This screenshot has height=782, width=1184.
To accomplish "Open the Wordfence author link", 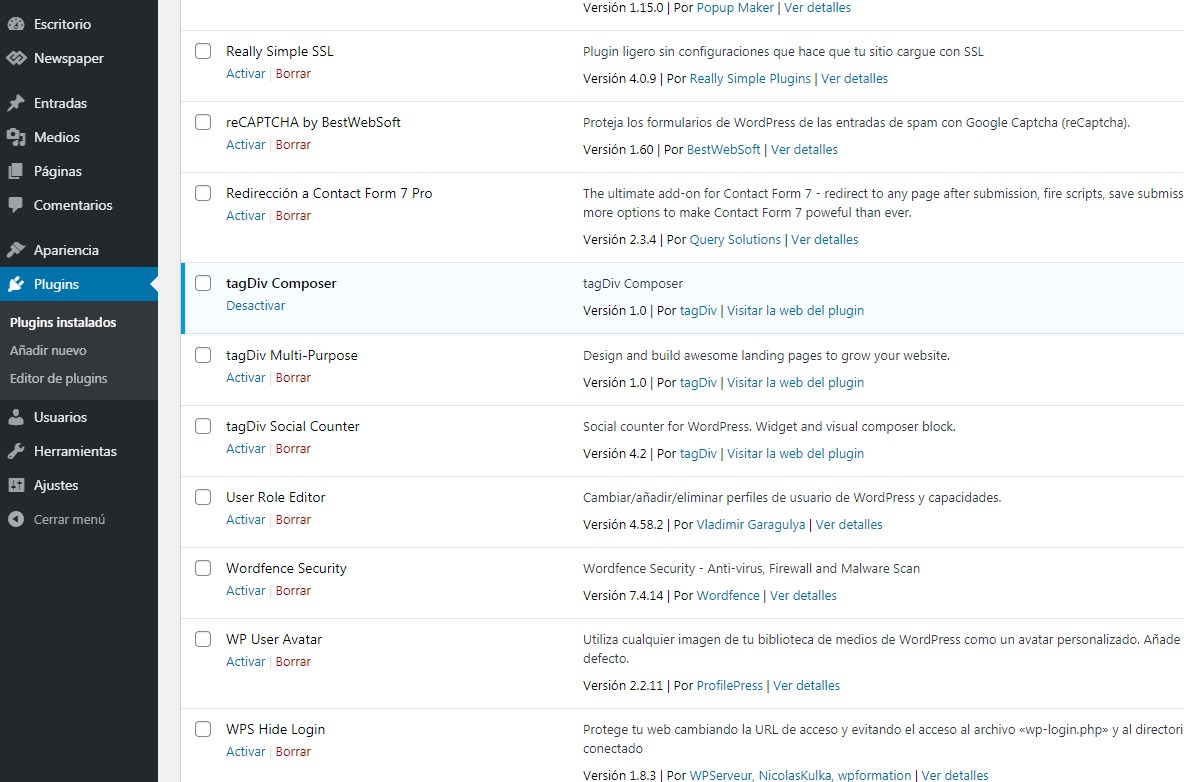I will pyautogui.click(x=728, y=596).
